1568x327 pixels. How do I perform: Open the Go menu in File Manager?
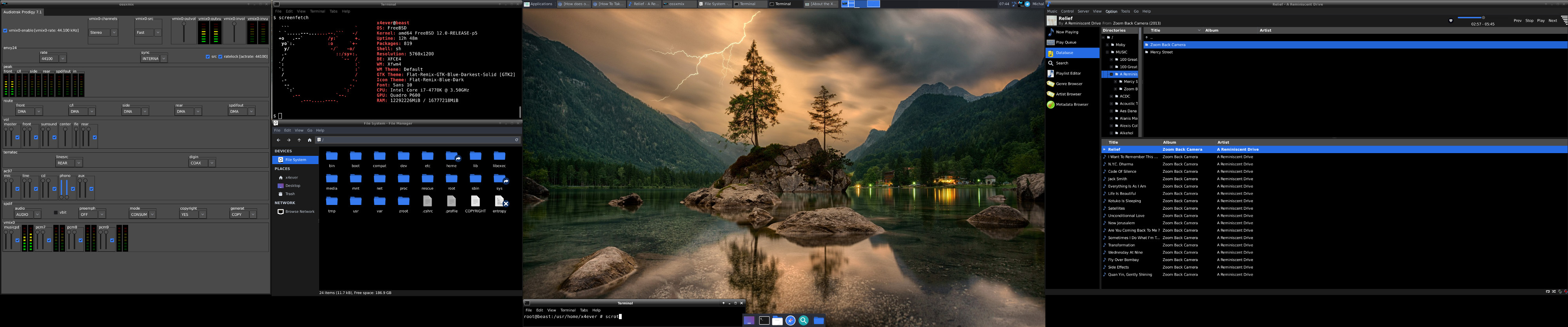tap(310, 131)
